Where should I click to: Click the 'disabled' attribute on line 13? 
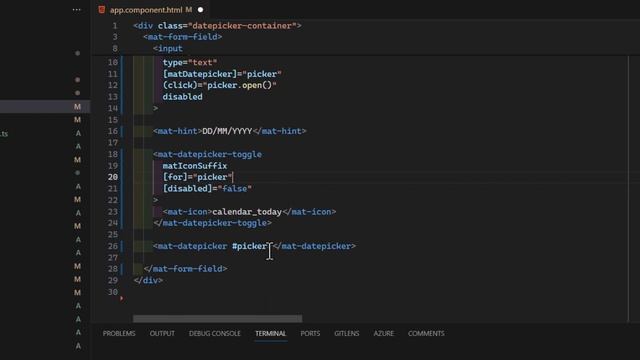tap(182, 97)
